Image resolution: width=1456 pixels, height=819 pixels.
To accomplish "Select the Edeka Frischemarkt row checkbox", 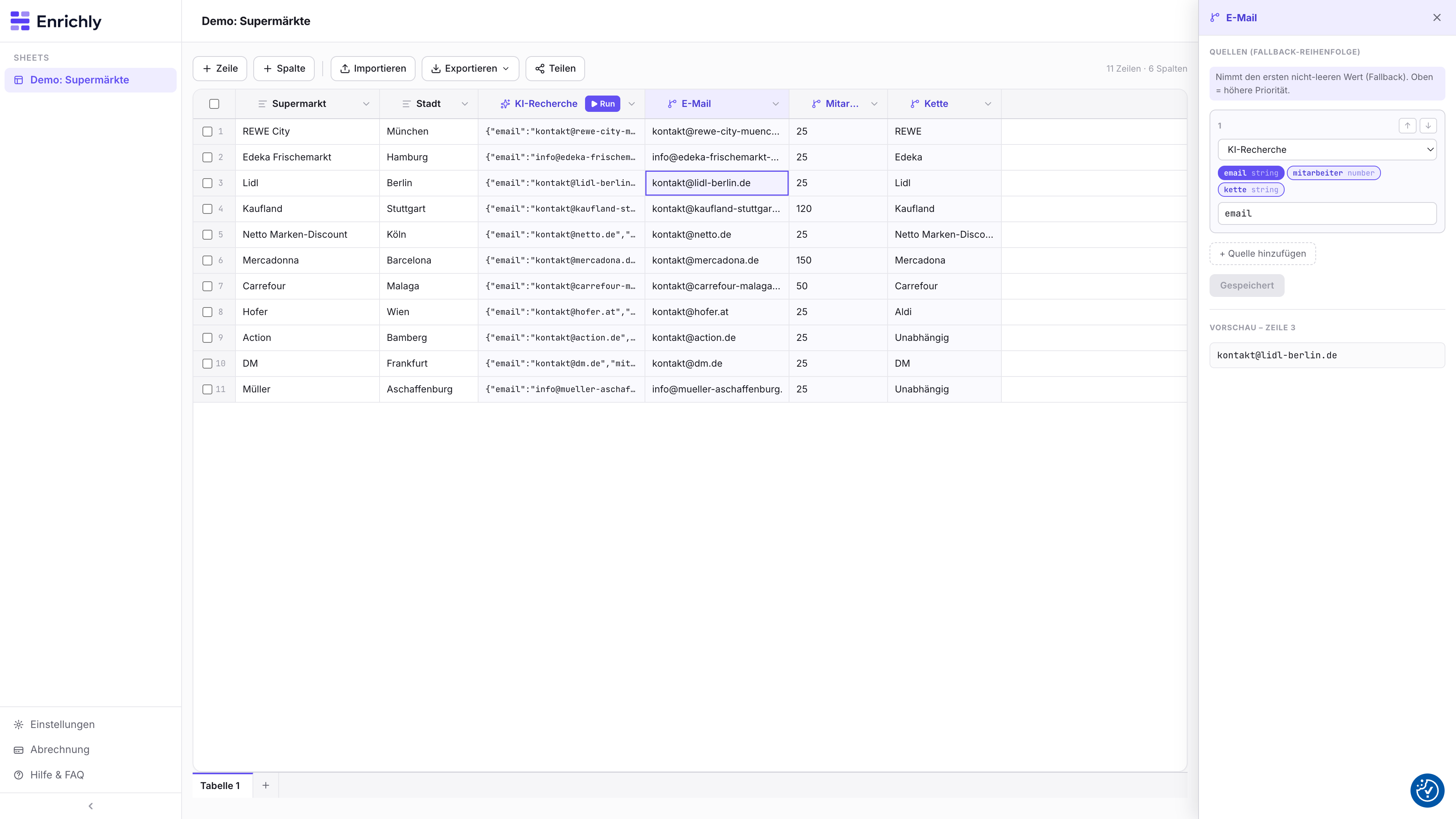I will tap(207, 157).
